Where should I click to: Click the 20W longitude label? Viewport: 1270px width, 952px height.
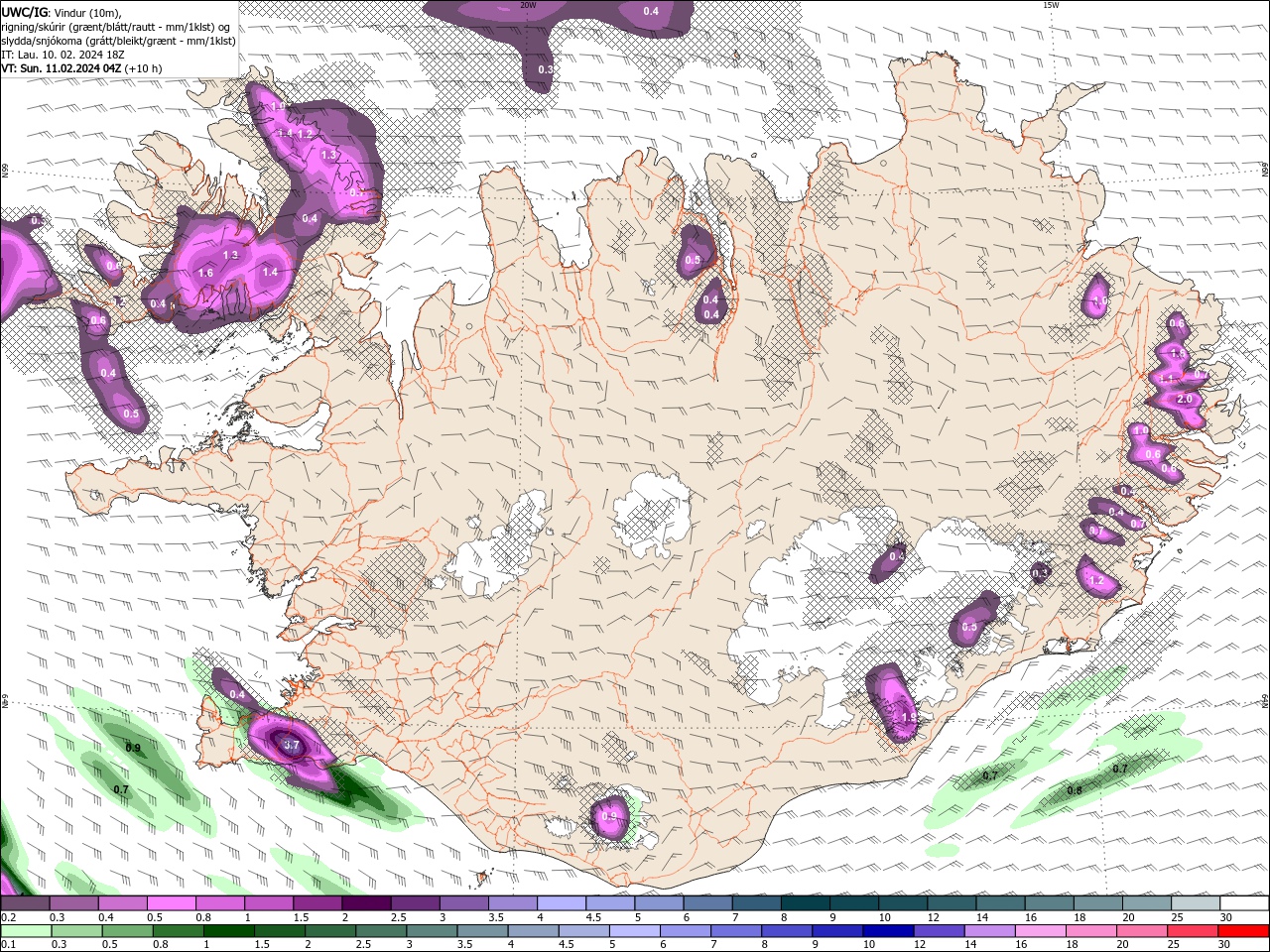[528, 5]
